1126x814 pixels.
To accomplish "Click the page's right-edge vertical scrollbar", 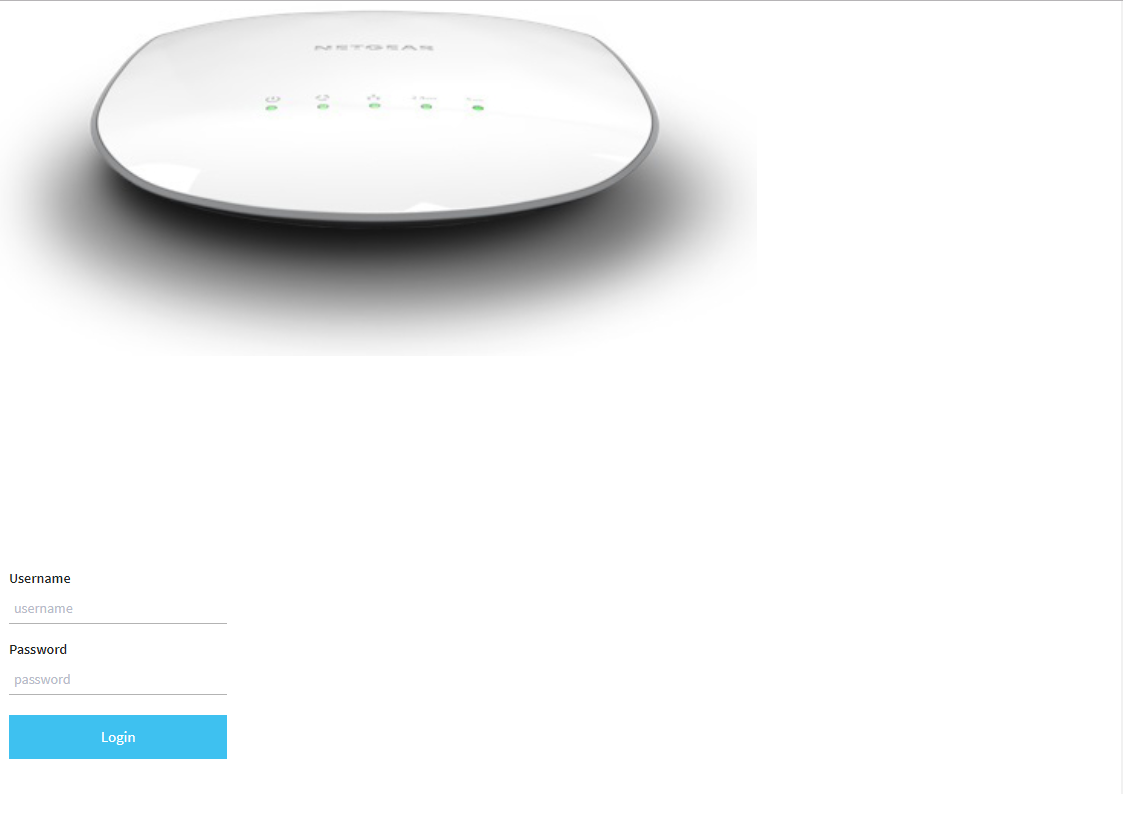I will click(1122, 397).
